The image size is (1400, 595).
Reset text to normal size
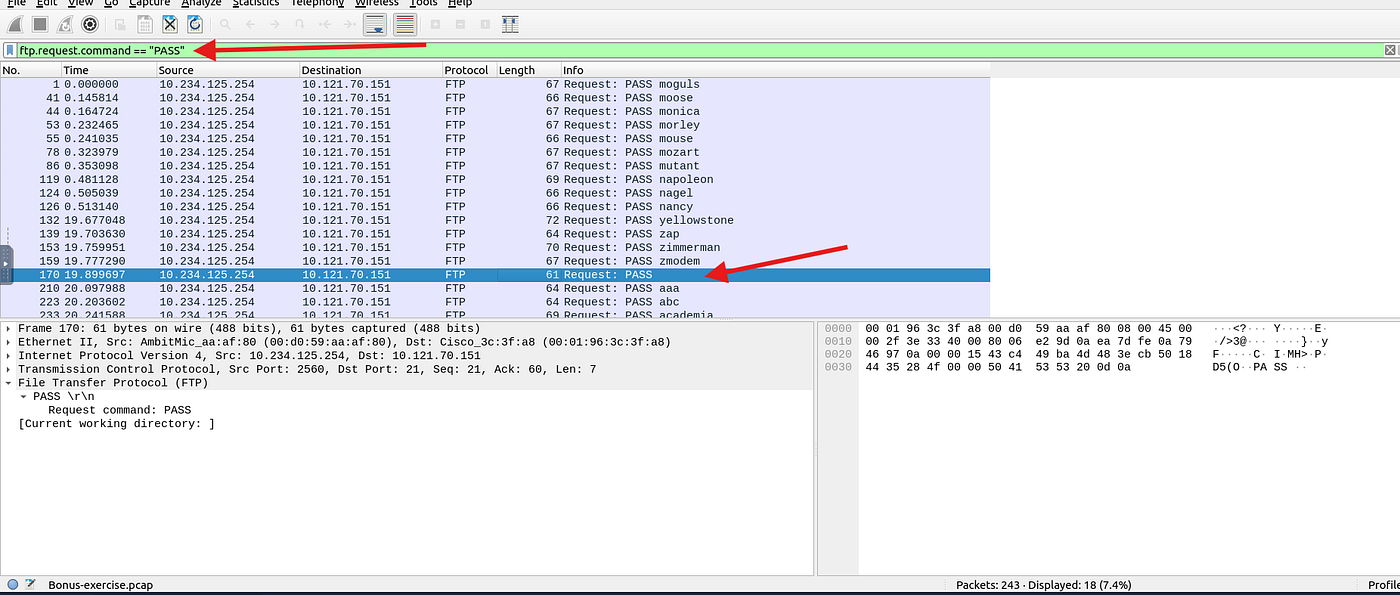486,23
